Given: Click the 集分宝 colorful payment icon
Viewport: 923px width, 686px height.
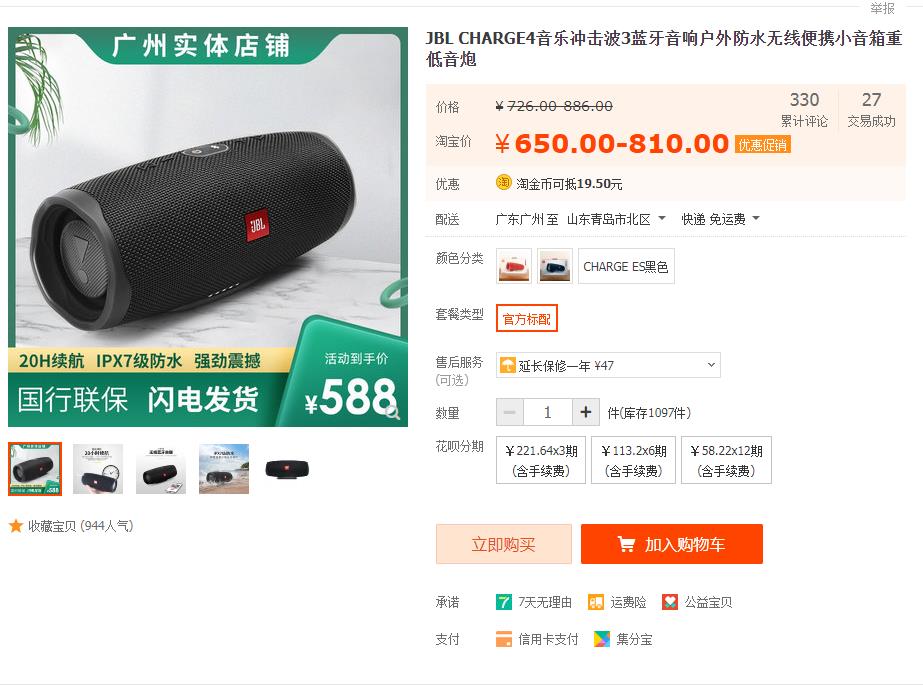Looking at the screenshot, I should 602,639.
